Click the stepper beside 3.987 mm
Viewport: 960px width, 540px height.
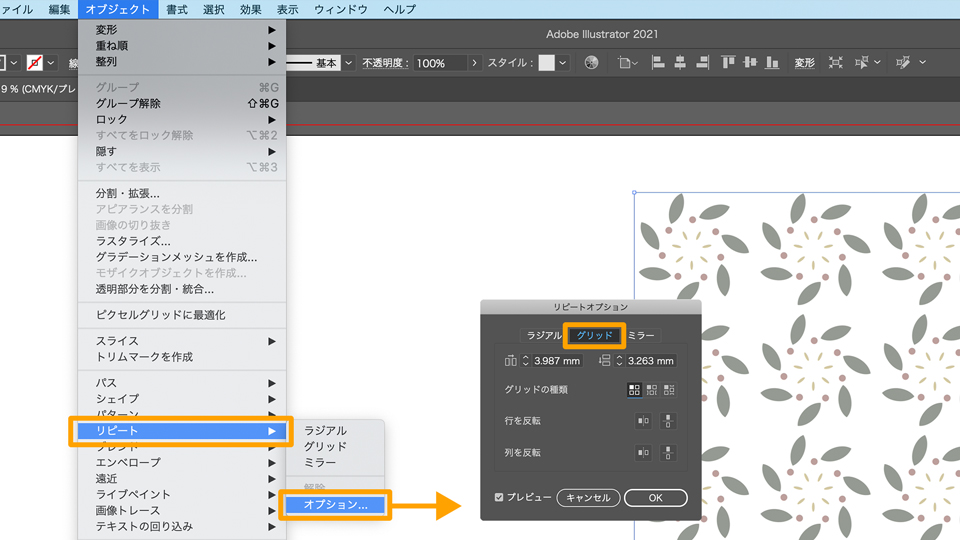pos(525,361)
